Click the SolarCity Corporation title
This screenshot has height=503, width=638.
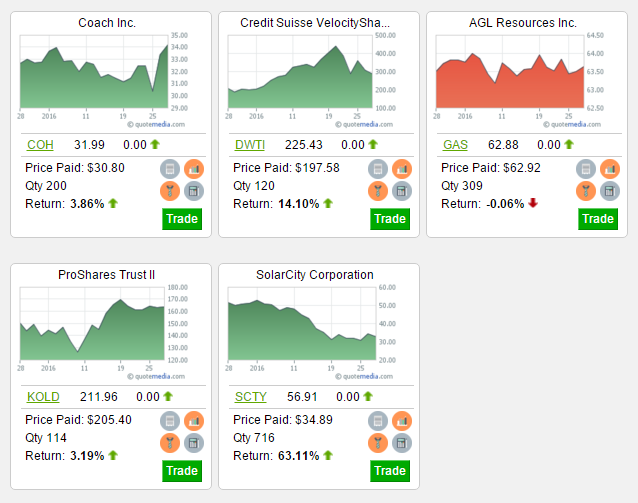(315, 275)
